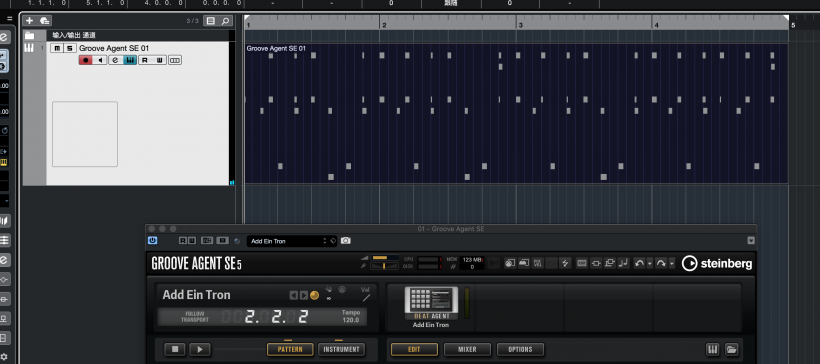Click the orange kit load circle
Screen dimensions: 820x364
click(314, 295)
